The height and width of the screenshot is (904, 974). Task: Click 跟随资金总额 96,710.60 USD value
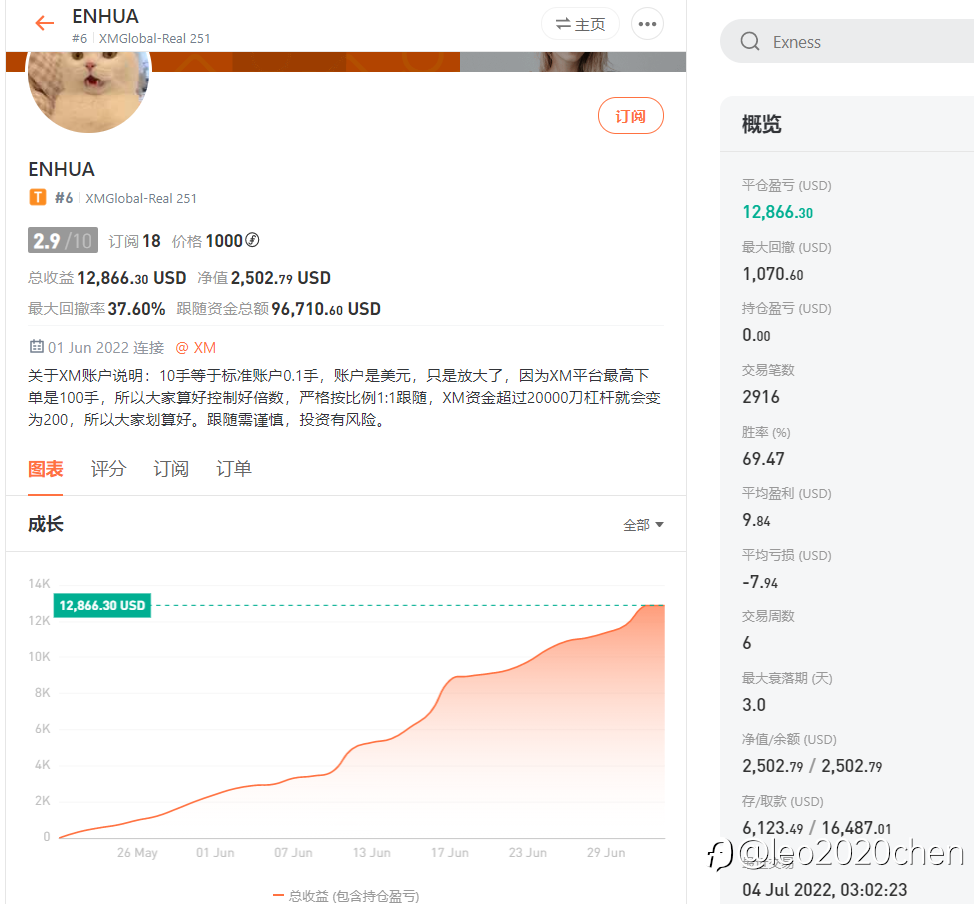[278, 309]
